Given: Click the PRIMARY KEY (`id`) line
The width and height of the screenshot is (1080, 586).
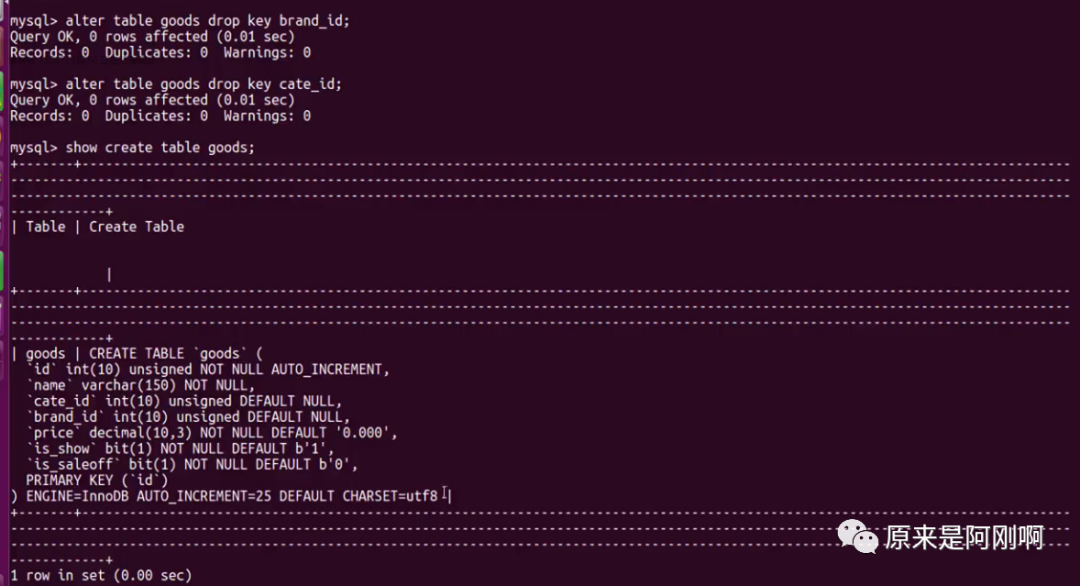Looking at the screenshot, I should tap(96, 480).
